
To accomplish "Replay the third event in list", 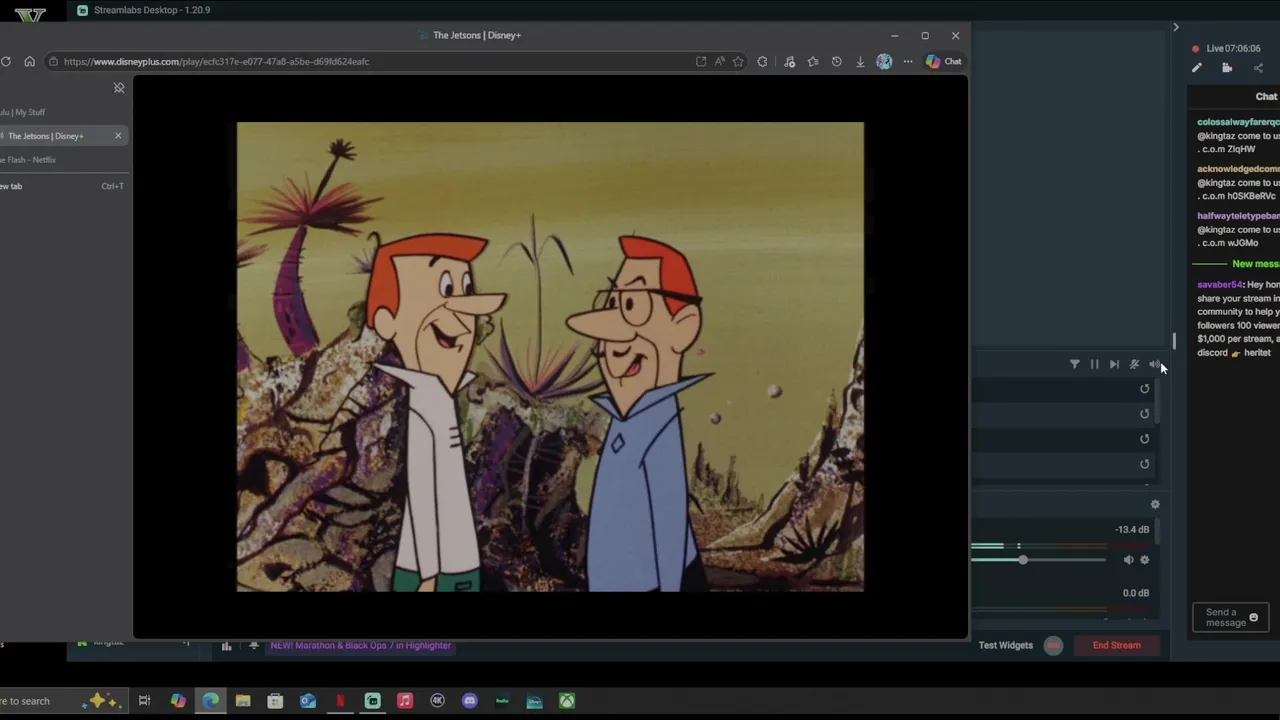I will click(x=1145, y=439).
